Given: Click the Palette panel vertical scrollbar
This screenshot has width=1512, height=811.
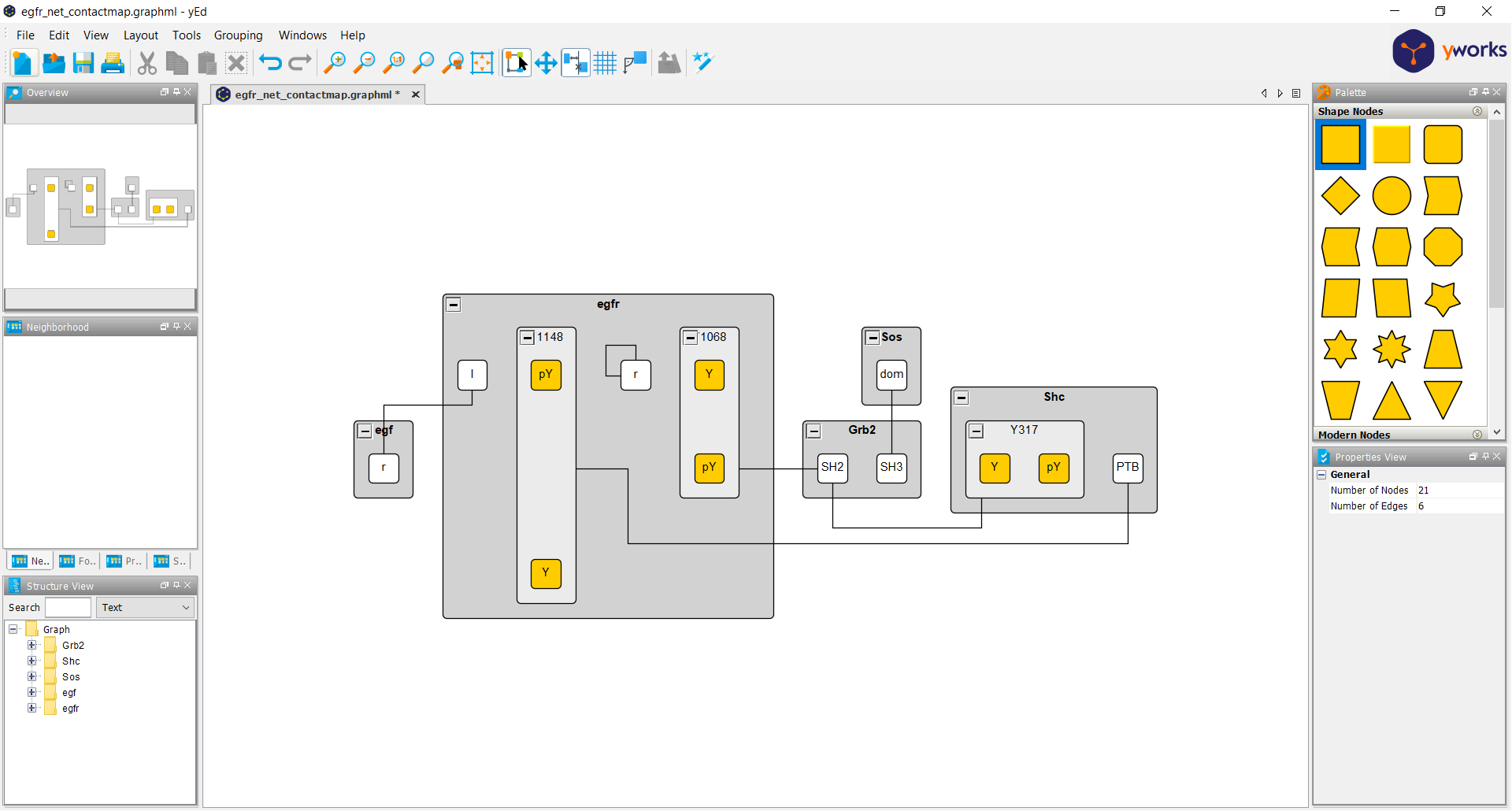Looking at the screenshot, I should (x=1497, y=213).
